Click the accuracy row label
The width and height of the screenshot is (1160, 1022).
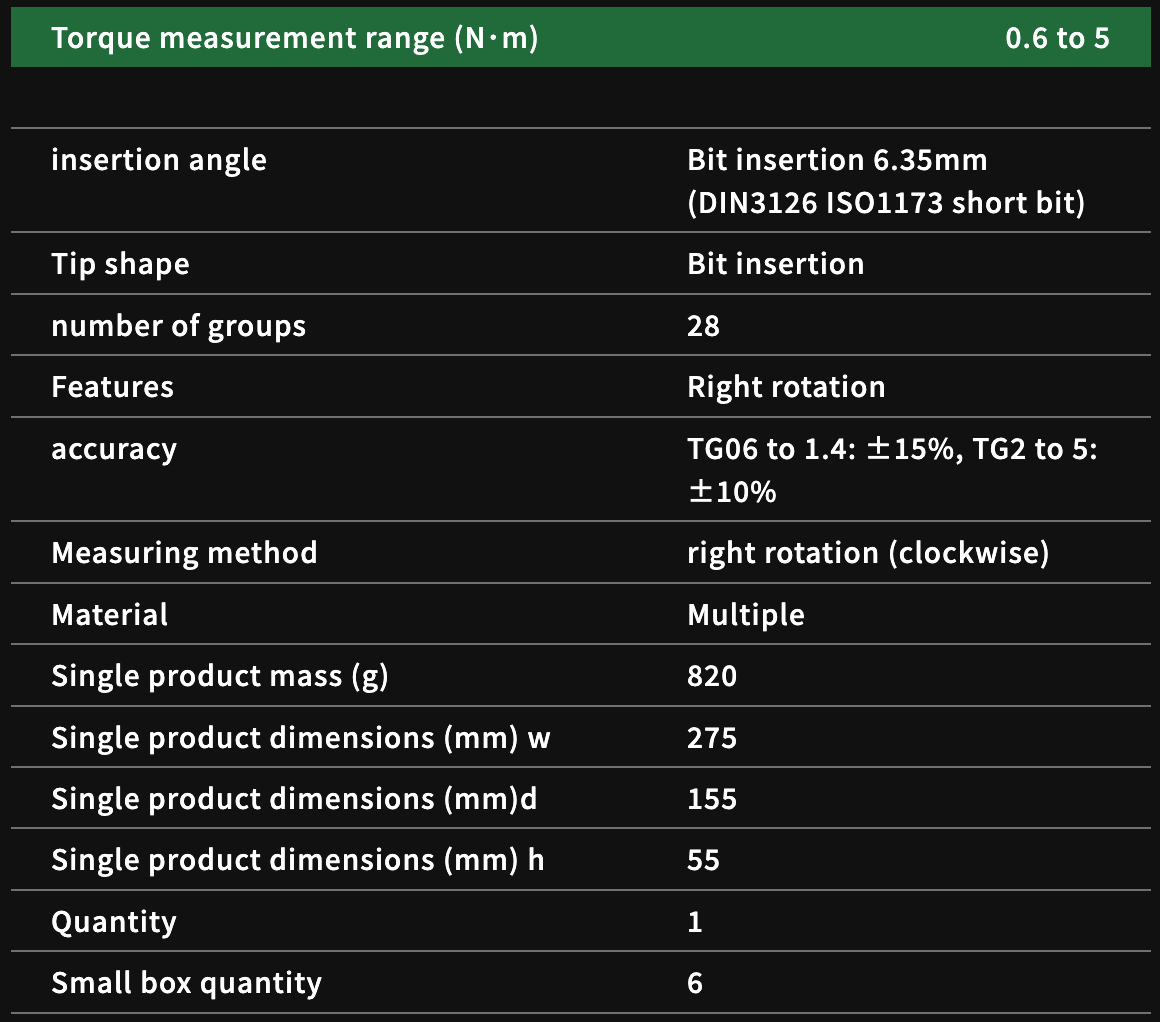tap(114, 449)
